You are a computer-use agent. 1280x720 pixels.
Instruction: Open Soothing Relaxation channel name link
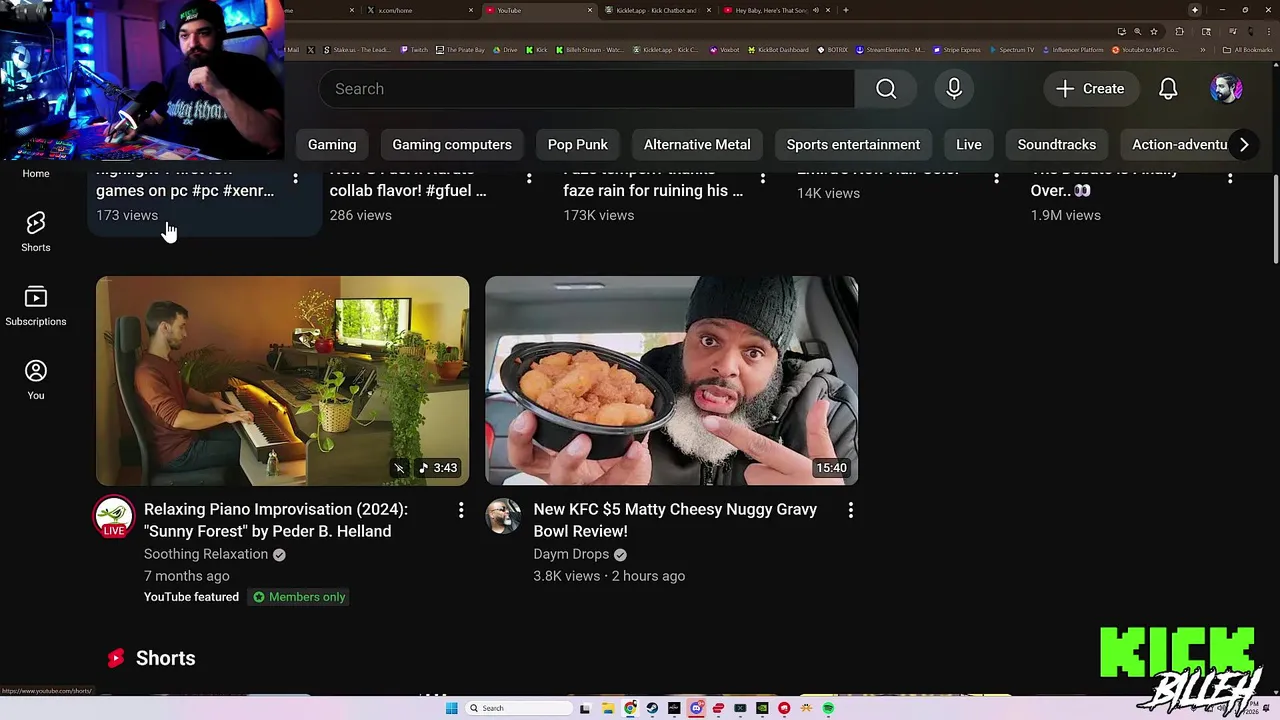(x=206, y=554)
